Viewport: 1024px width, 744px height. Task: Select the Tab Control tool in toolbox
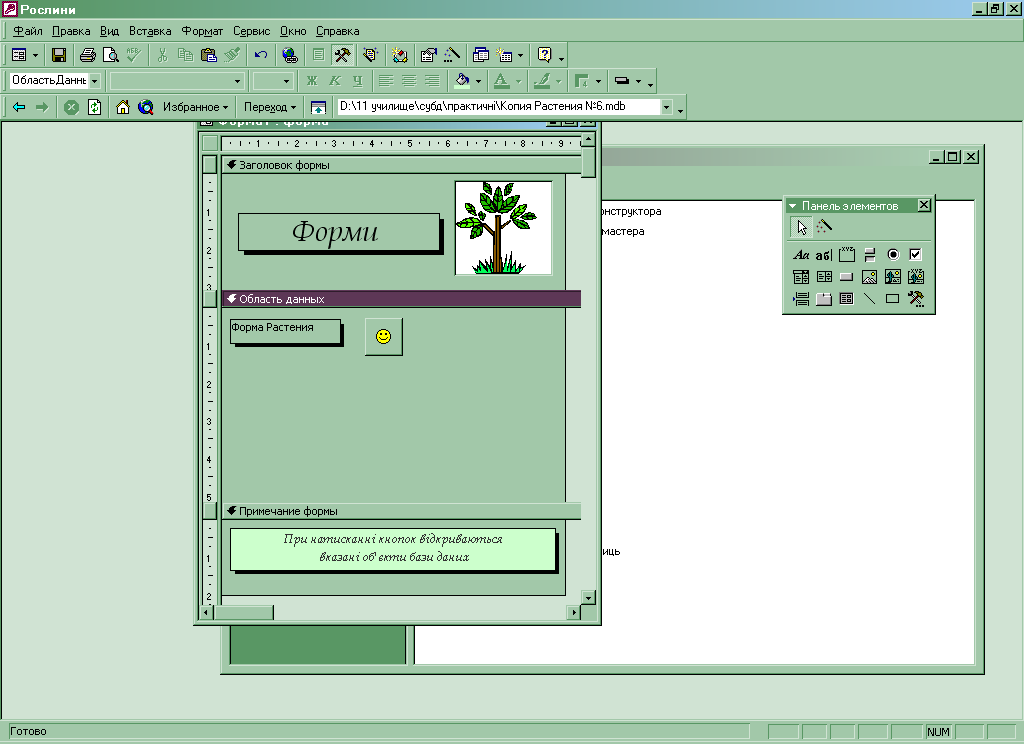point(824,299)
